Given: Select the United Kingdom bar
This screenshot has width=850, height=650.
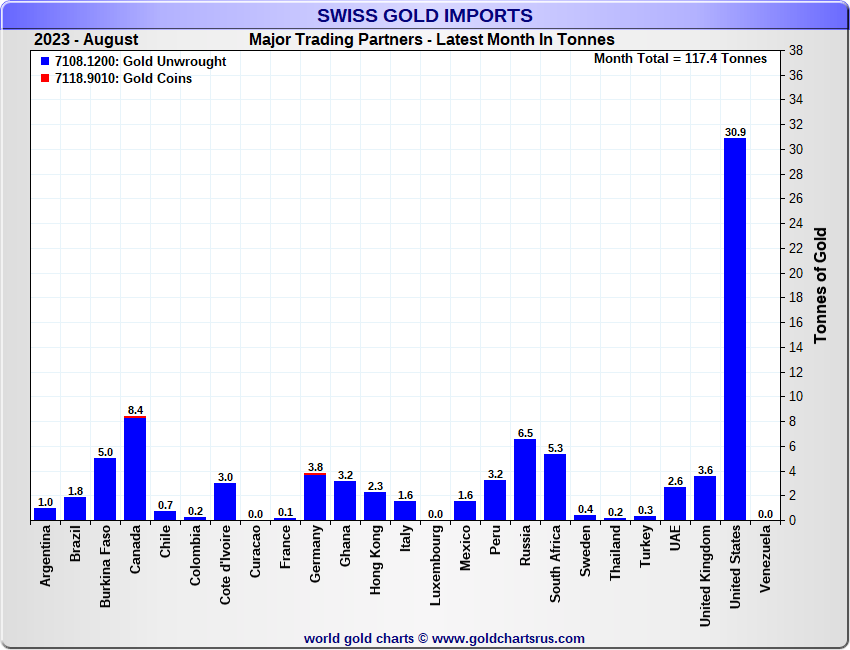Looking at the screenshot, I should pyautogui.click(x=705, y=498).
